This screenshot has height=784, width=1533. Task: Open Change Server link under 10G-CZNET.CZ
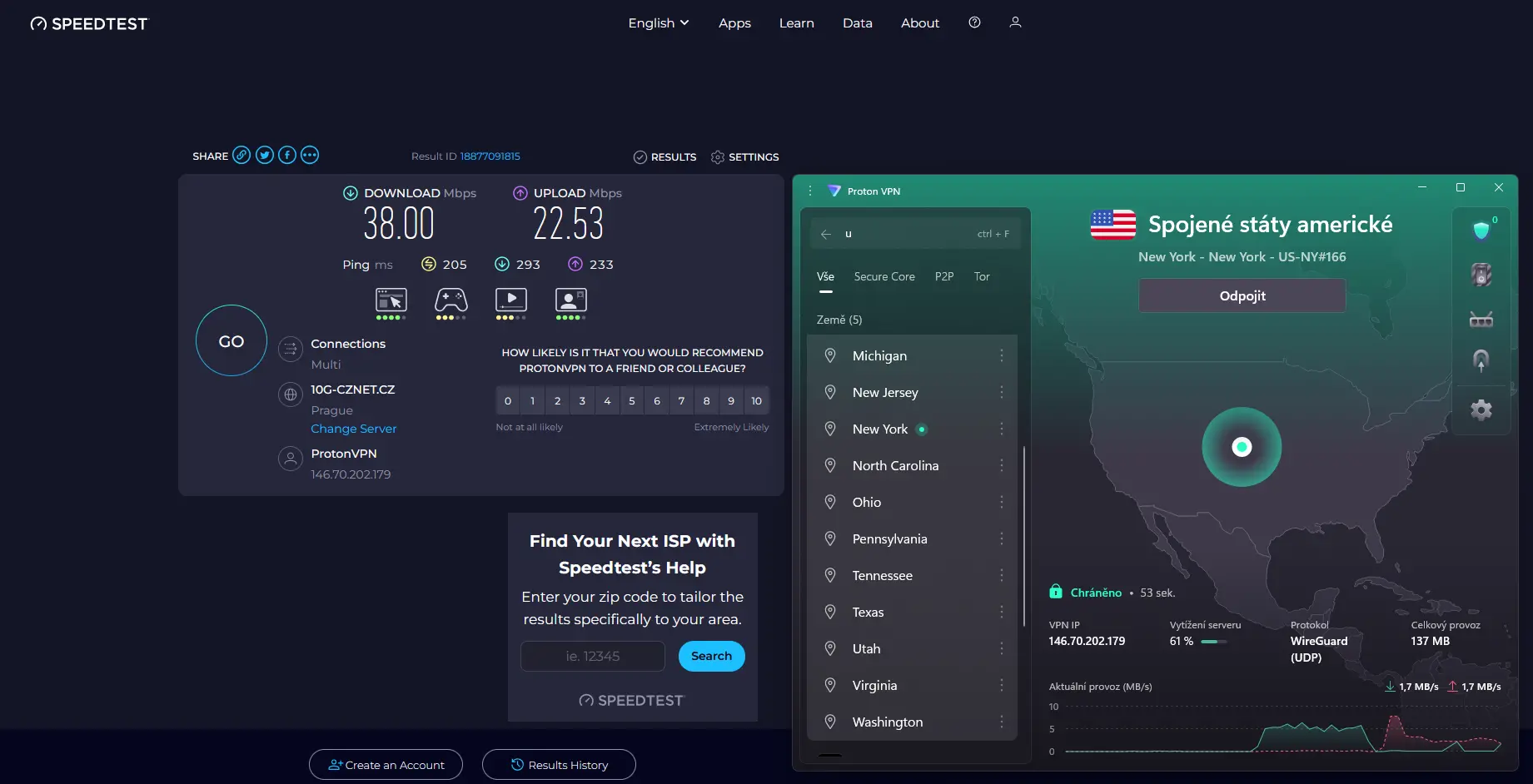coord(353,428)
